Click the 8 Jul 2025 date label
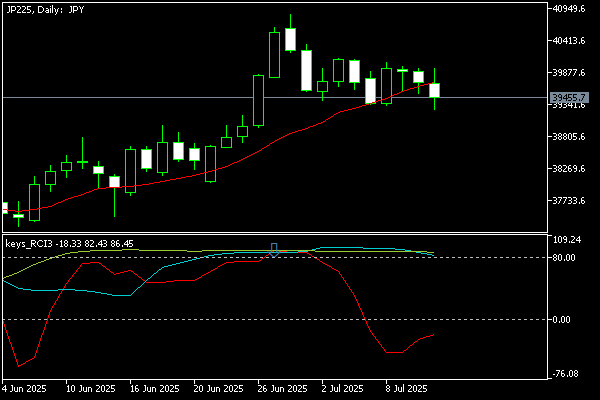The height and width of the screenshot is (400, 600). click(x=406, y=389)
